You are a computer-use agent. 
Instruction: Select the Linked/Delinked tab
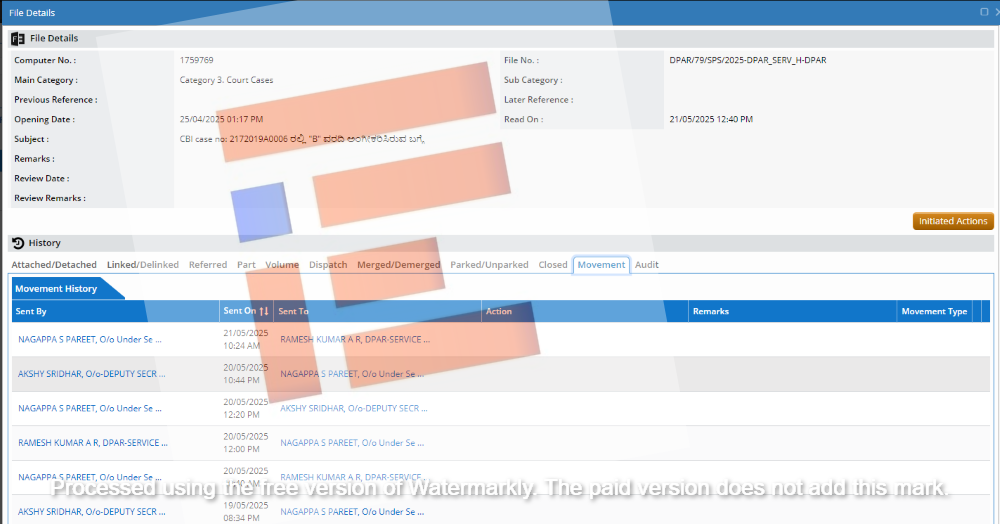143,265
